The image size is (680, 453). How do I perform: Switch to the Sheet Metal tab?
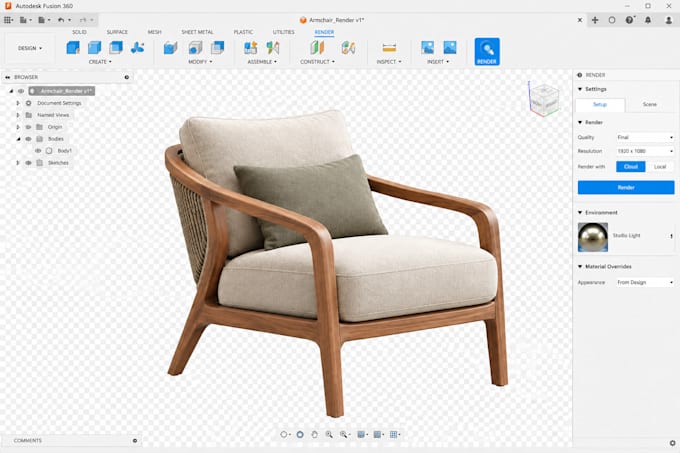coord(197,32)
